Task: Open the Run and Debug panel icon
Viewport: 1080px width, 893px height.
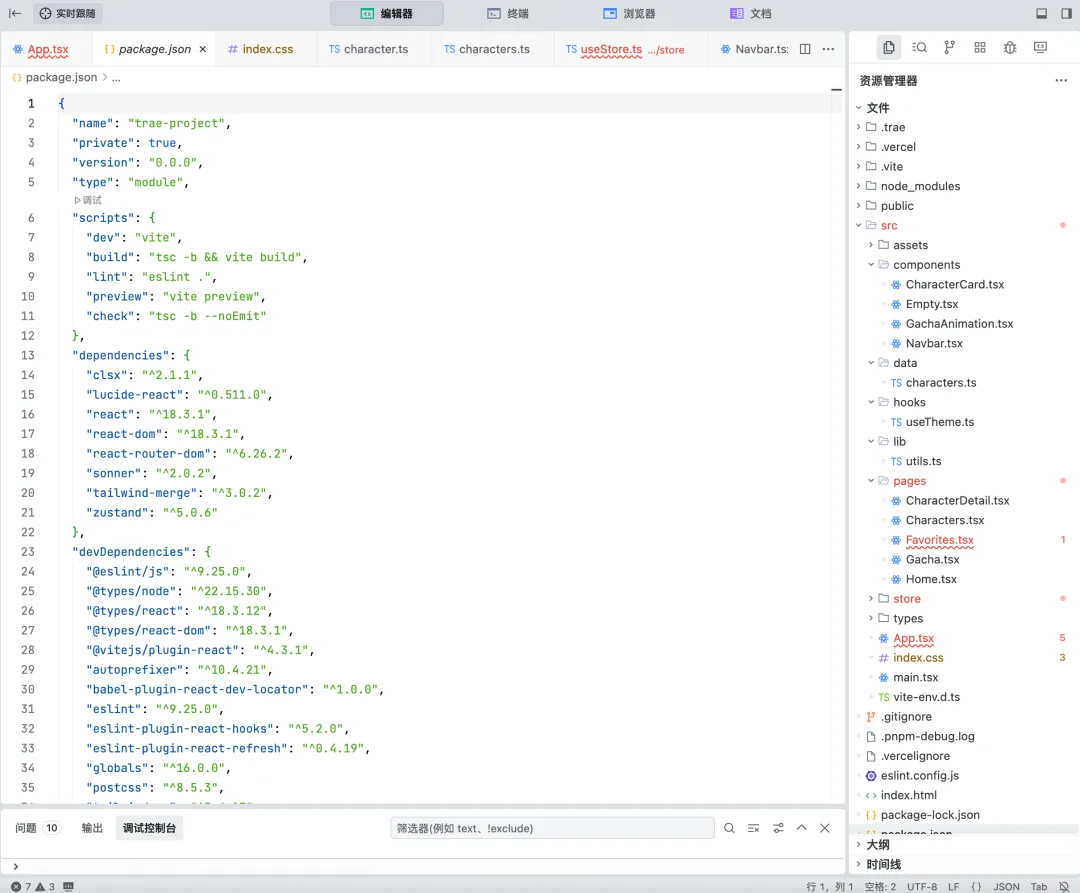Action: tap(1009, 47)
